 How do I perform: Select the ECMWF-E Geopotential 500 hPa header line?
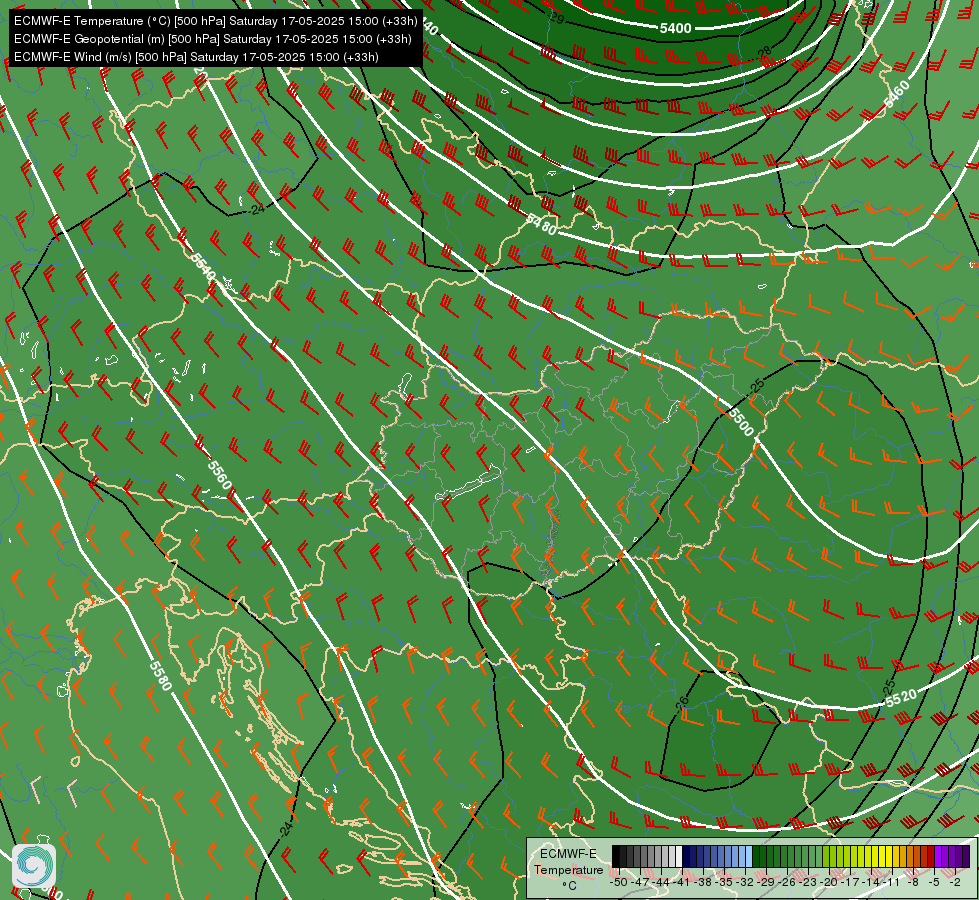click(212, 39)
